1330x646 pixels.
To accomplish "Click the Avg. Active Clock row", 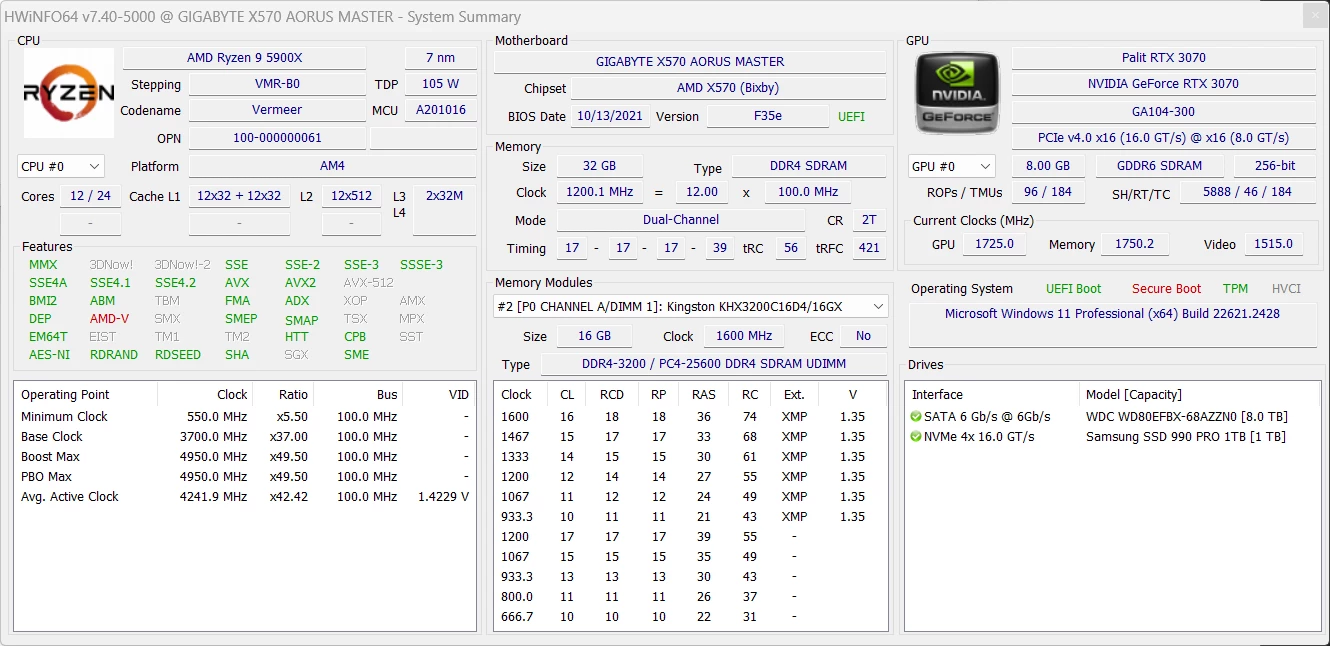I will point(245,497).
